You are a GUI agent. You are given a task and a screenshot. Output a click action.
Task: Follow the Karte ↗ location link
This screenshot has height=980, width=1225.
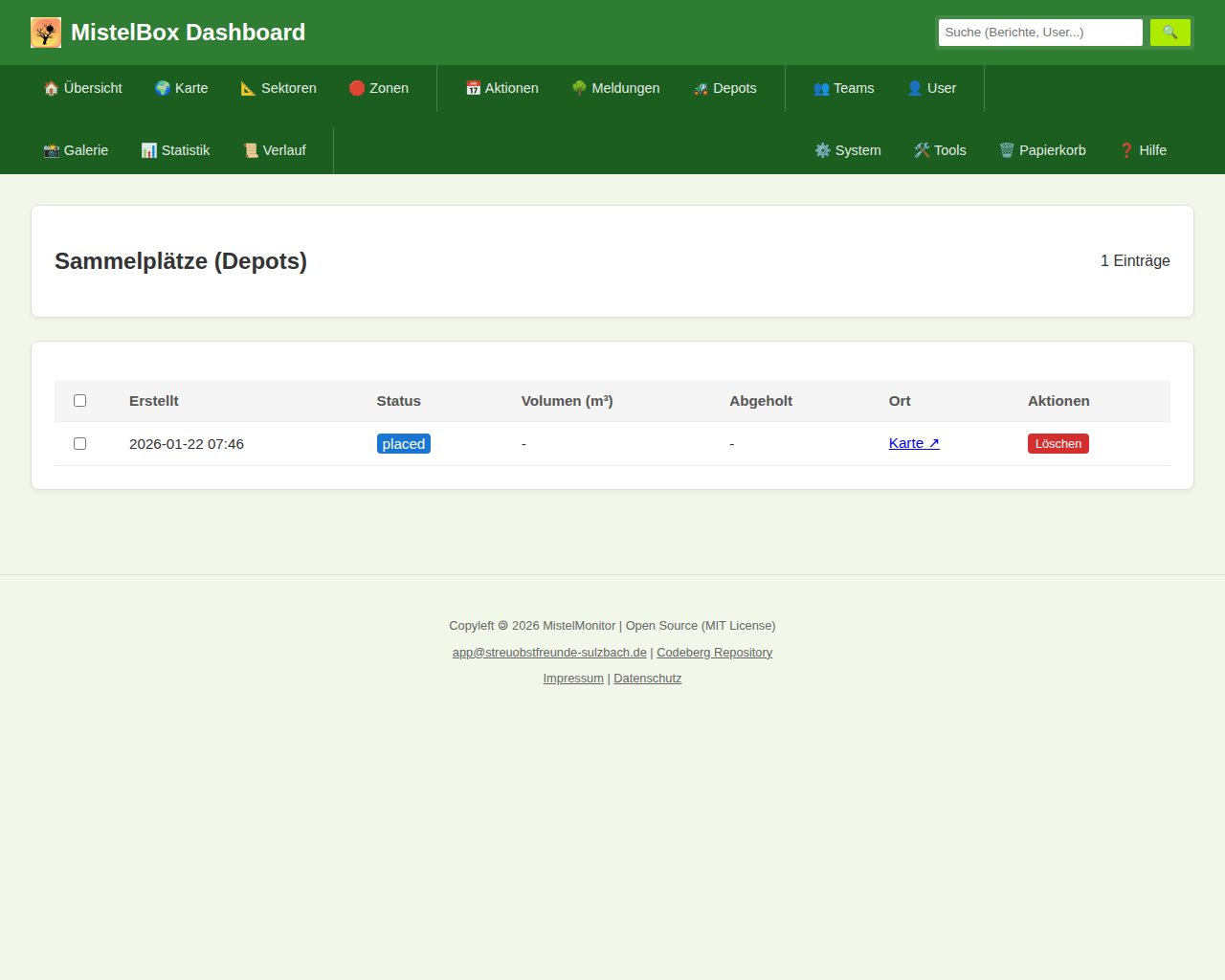click(914, 443)
